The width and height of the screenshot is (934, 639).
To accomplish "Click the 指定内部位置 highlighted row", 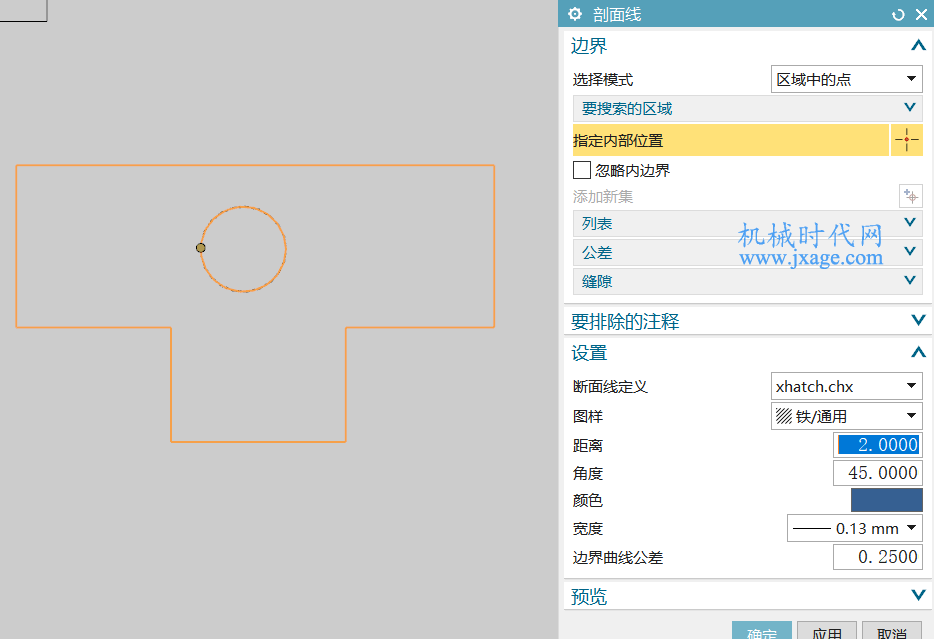I will pyautogui.click(x=730, y=140).
